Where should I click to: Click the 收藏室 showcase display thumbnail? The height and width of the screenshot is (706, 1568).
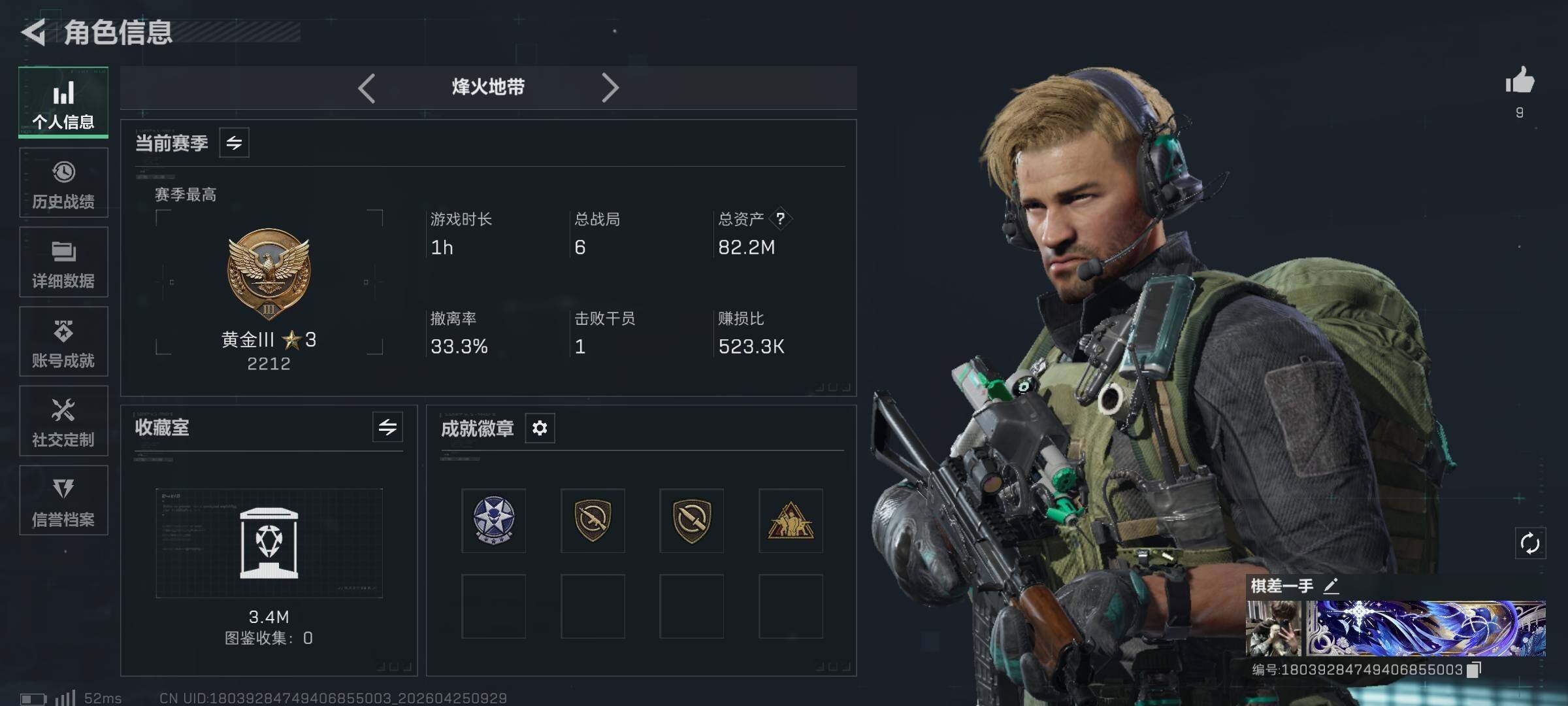269,543
